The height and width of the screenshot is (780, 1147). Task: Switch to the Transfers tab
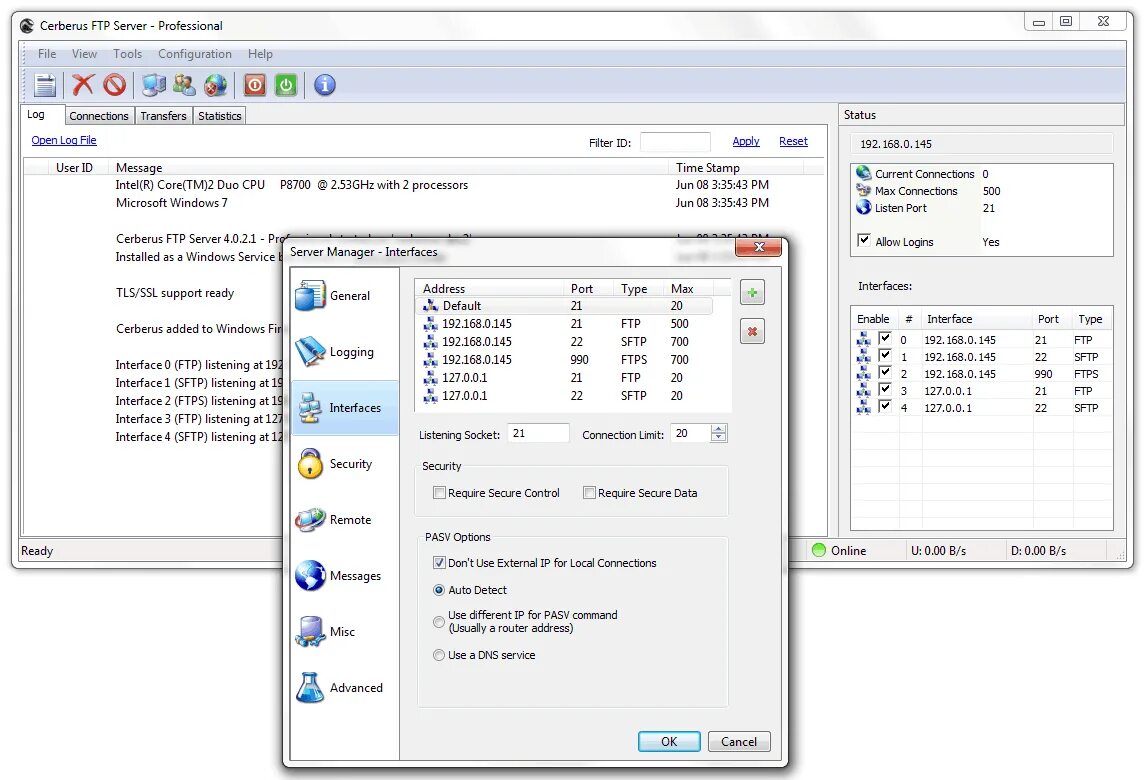click(163, 116)
